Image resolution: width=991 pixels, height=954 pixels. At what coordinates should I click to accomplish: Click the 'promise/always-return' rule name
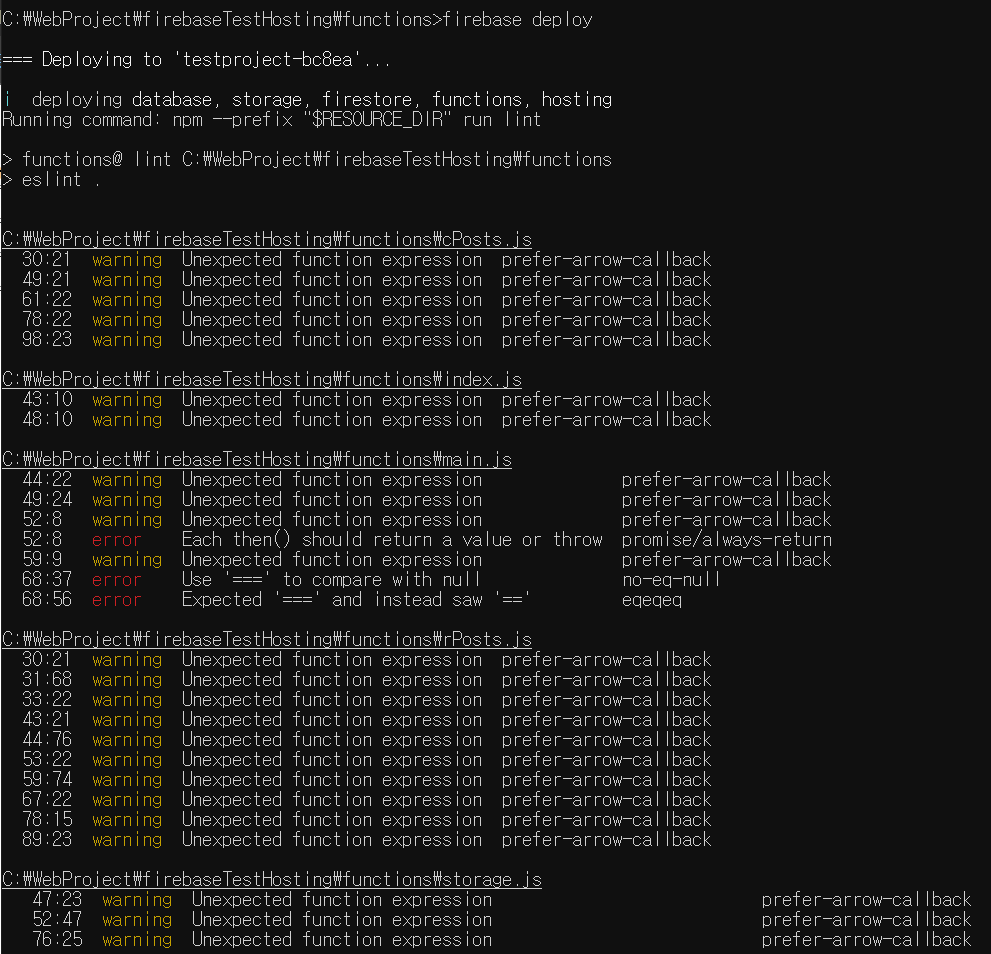(727, 540)
